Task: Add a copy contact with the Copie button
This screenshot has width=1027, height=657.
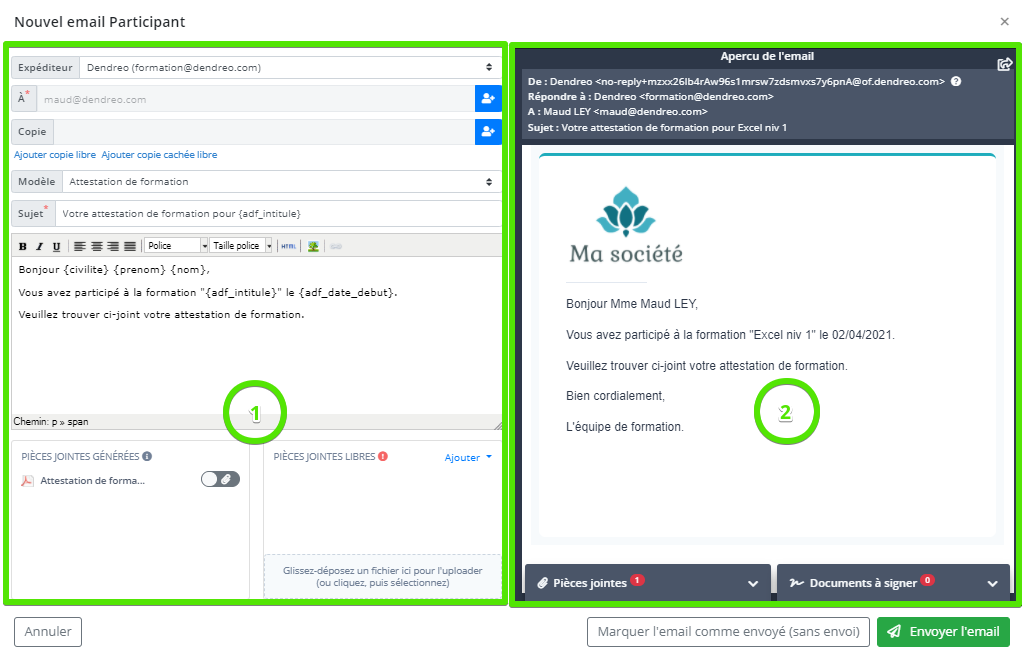Action: pos(488,132)
